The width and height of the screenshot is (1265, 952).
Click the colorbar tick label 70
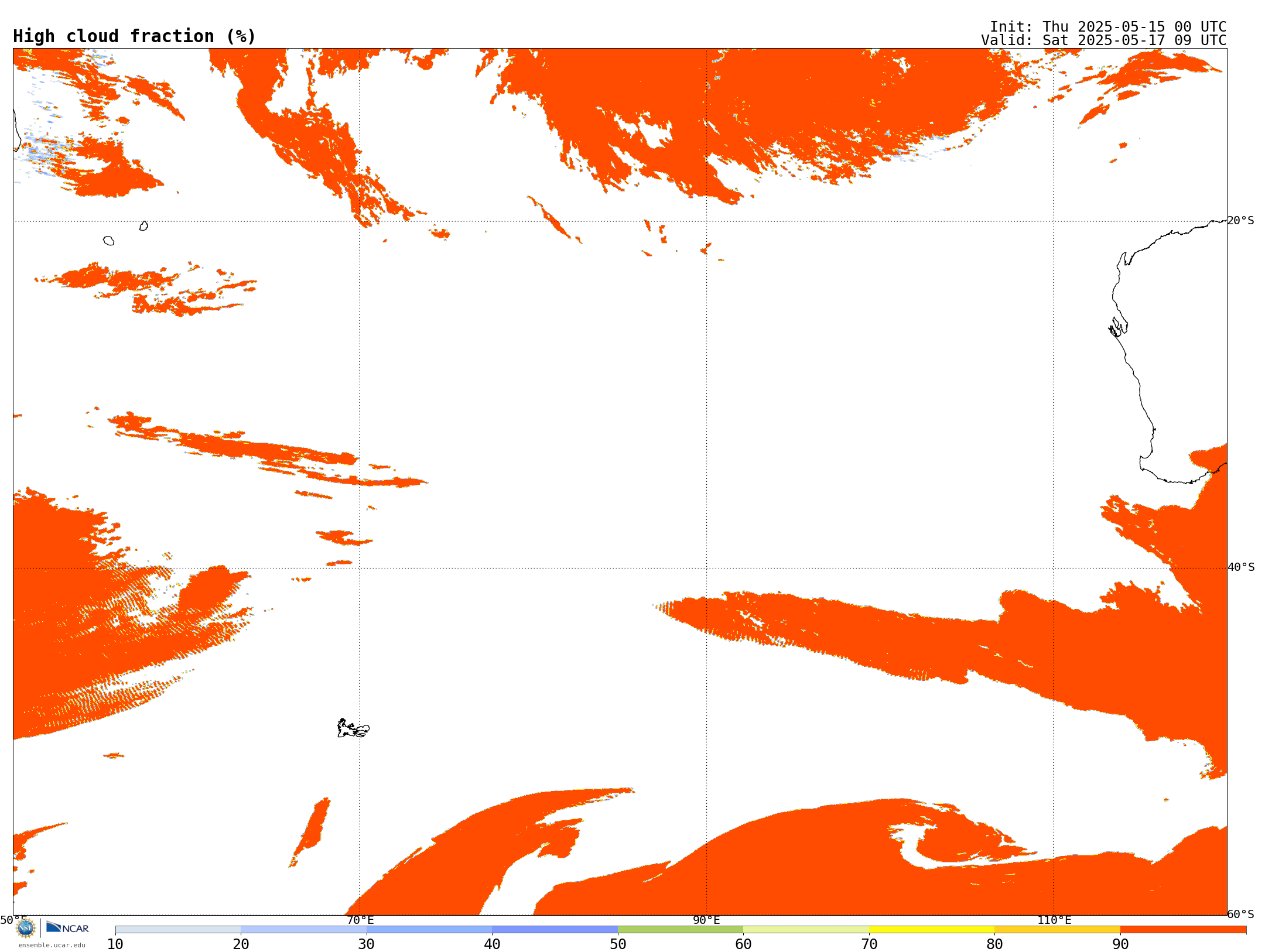[x=869, y=944]
